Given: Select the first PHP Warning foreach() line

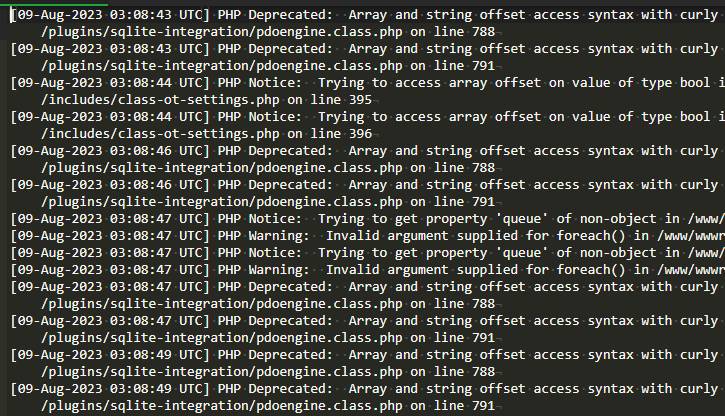Looking at the screenshot, I should click(x=360, y=235).
